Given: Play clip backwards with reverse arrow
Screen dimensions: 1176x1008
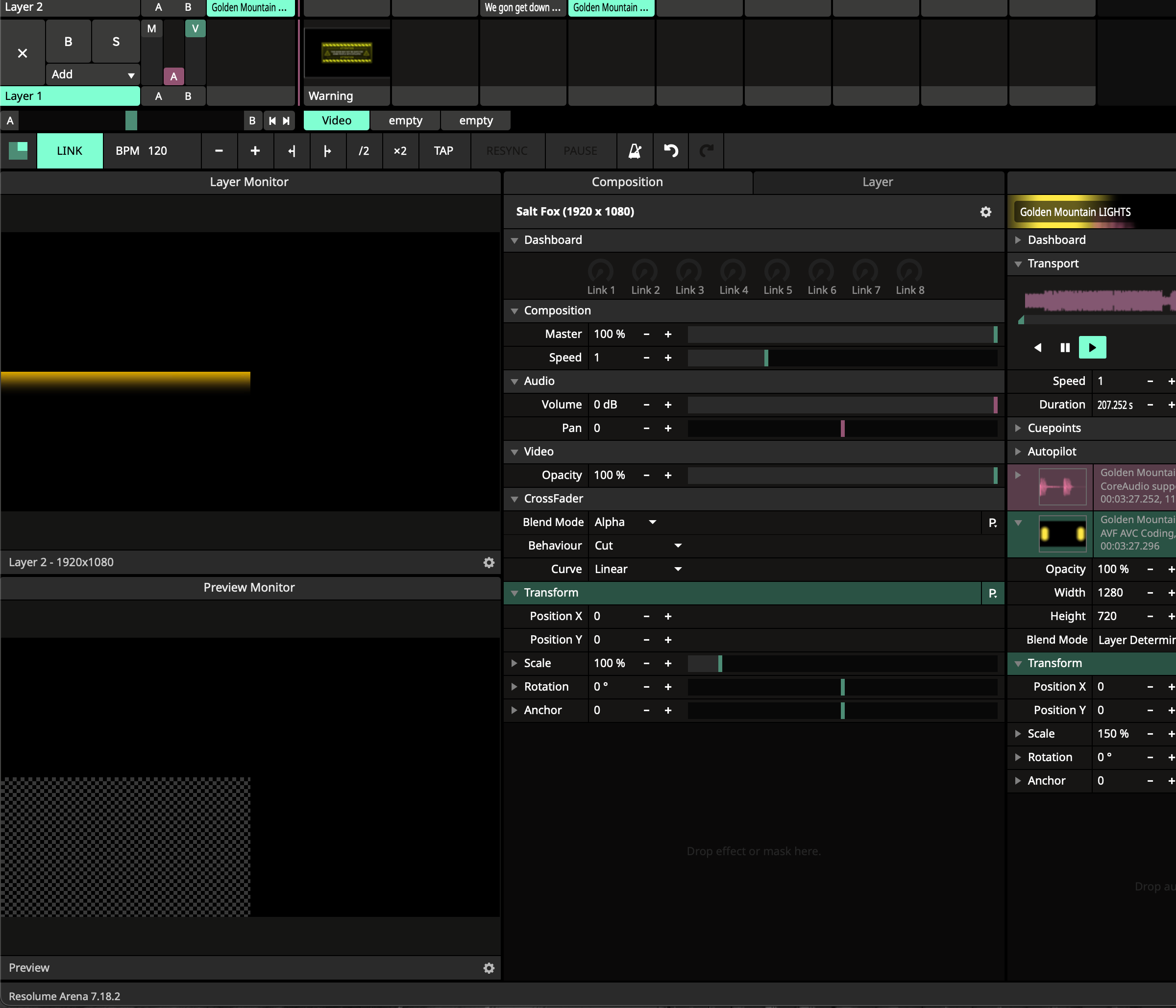Looking at the screenshot, I should (1037, 348).
